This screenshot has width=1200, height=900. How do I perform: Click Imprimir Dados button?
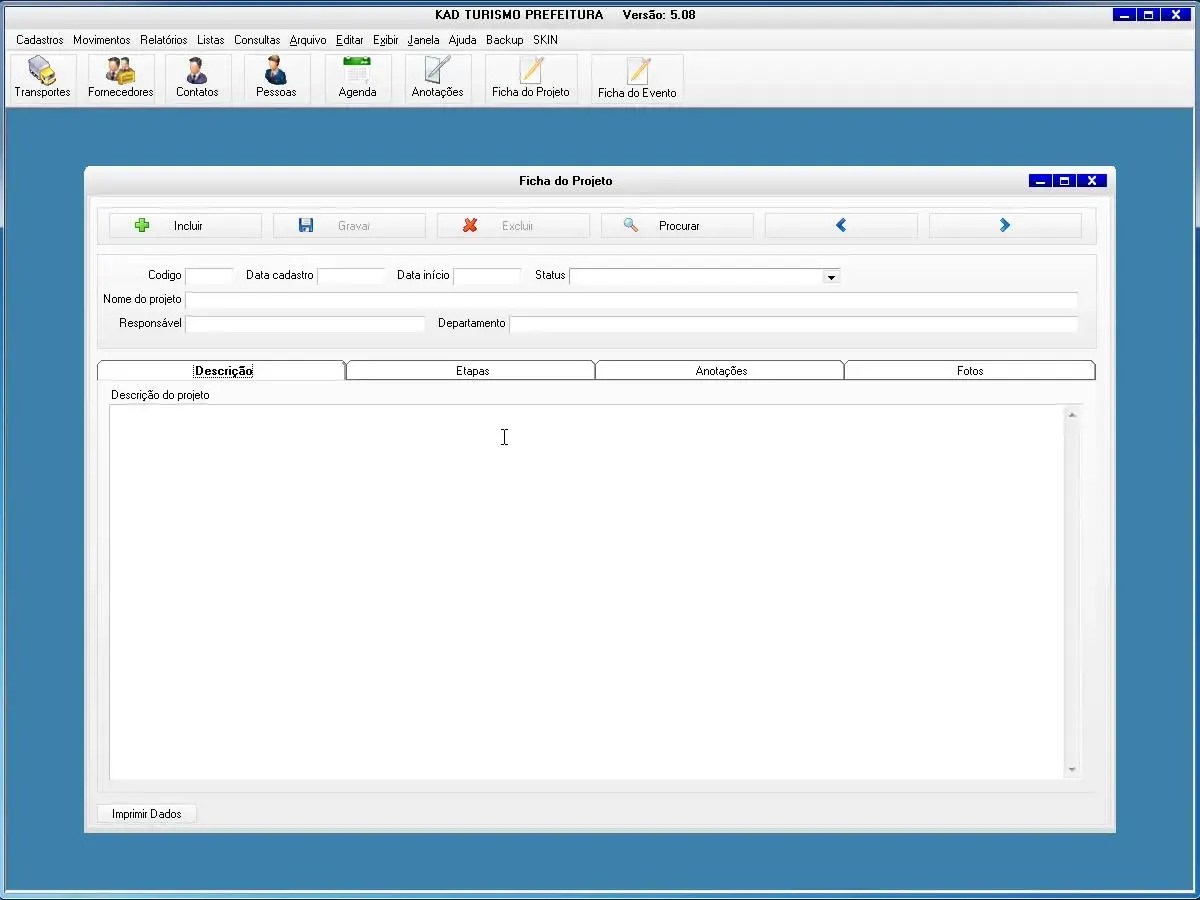147,814
